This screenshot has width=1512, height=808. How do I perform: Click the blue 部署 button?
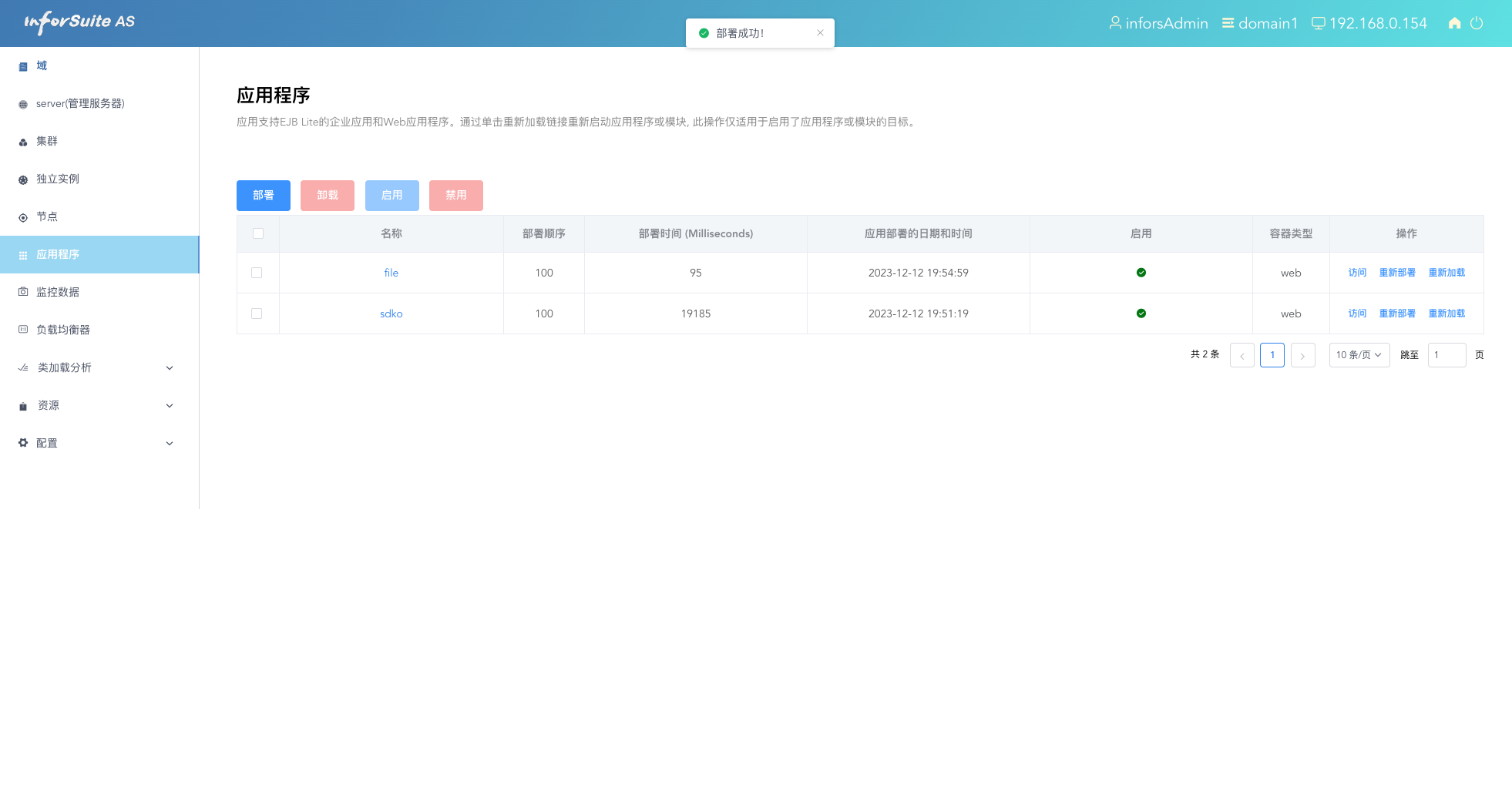tap(263, 196)
